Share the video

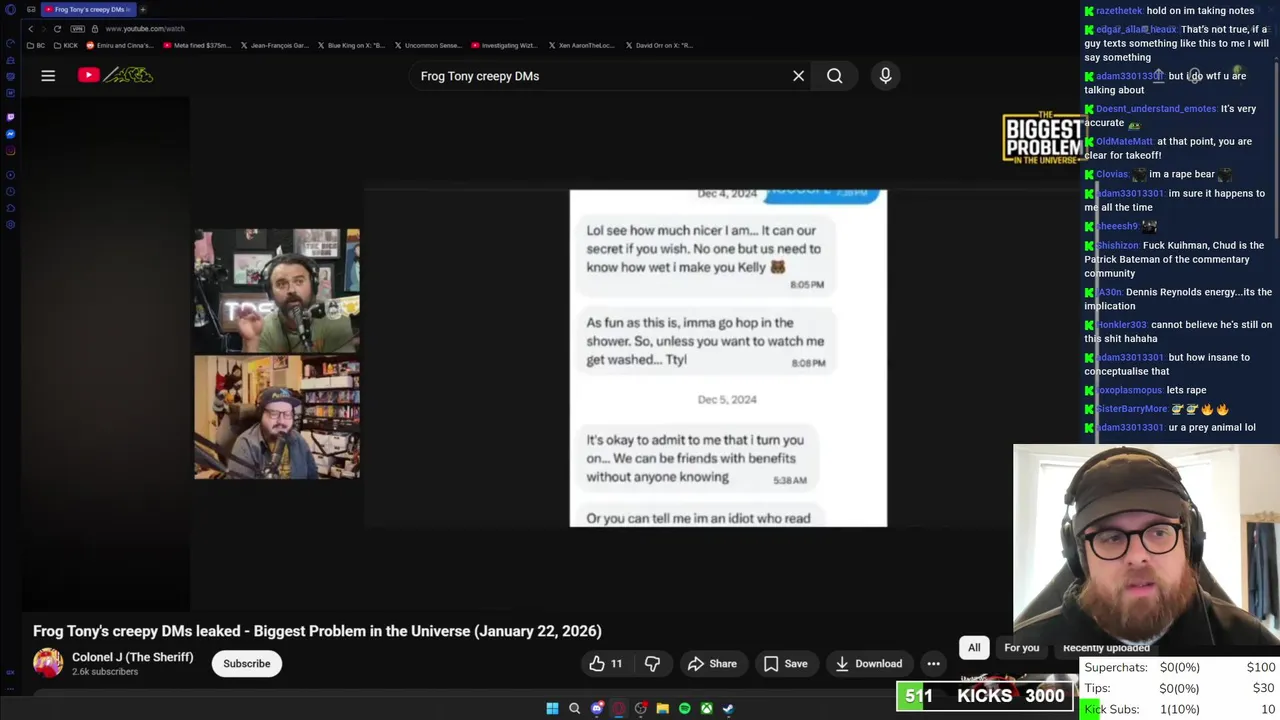(x=712, y=663)
